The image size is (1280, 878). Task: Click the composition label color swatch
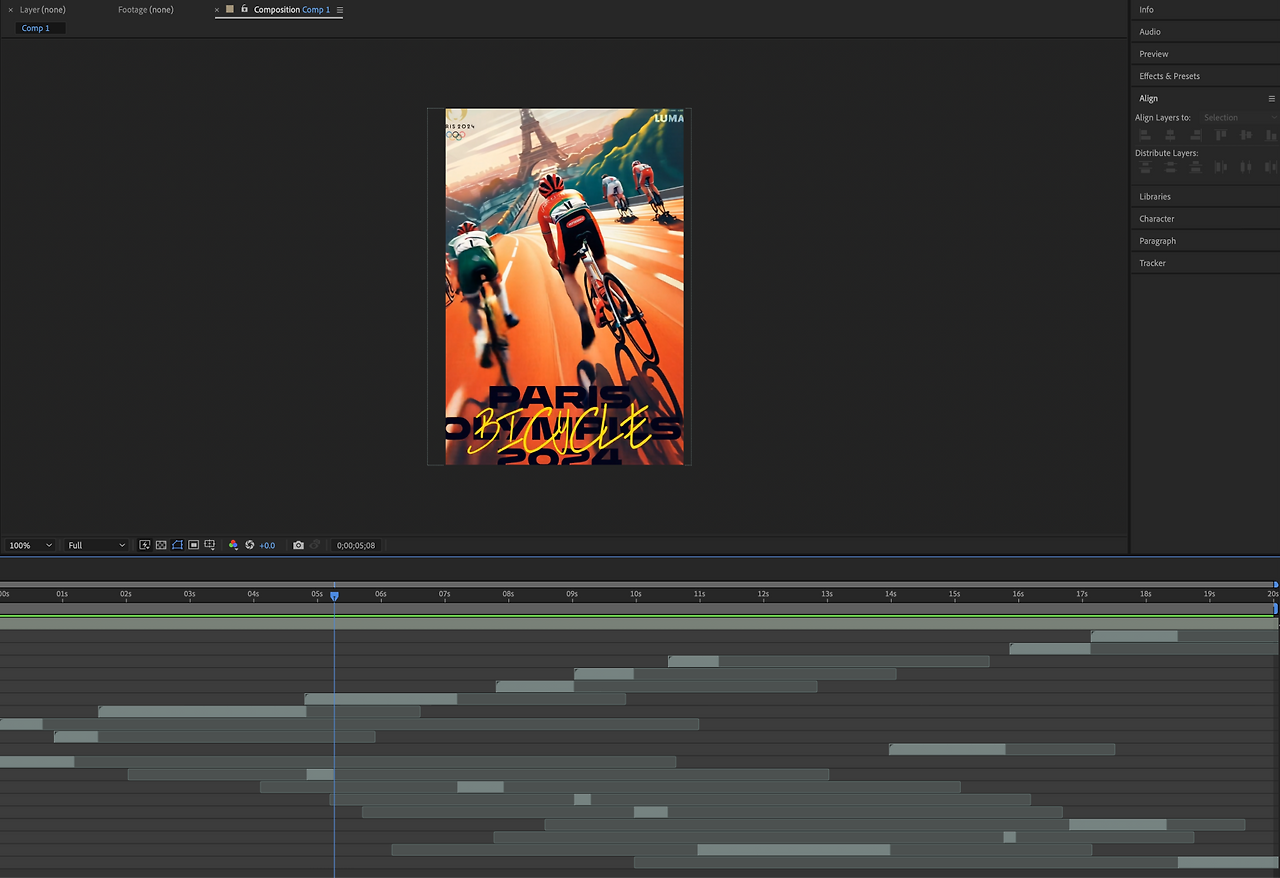(230, 9)
